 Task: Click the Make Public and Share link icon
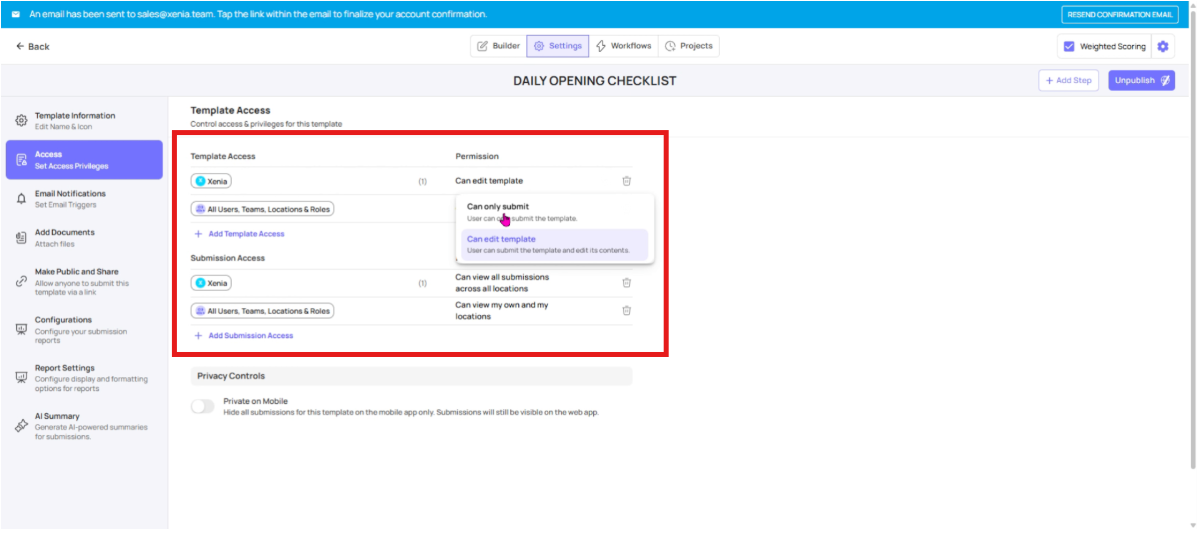(21, 282)
